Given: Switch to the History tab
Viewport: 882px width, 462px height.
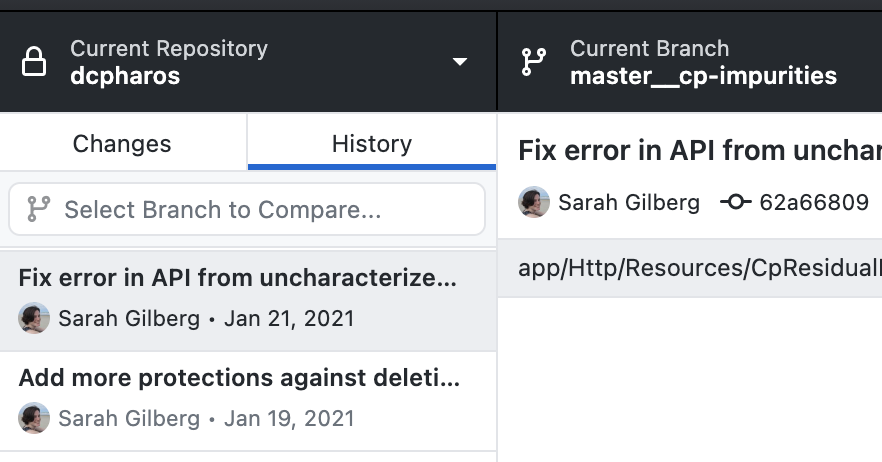Looking at the screenshot, I should 372,143.
